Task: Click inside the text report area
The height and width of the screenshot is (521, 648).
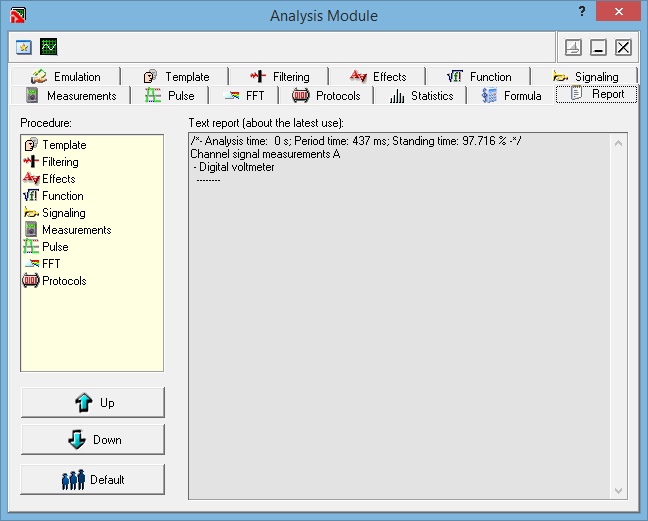Action: [x=400, y=320]
